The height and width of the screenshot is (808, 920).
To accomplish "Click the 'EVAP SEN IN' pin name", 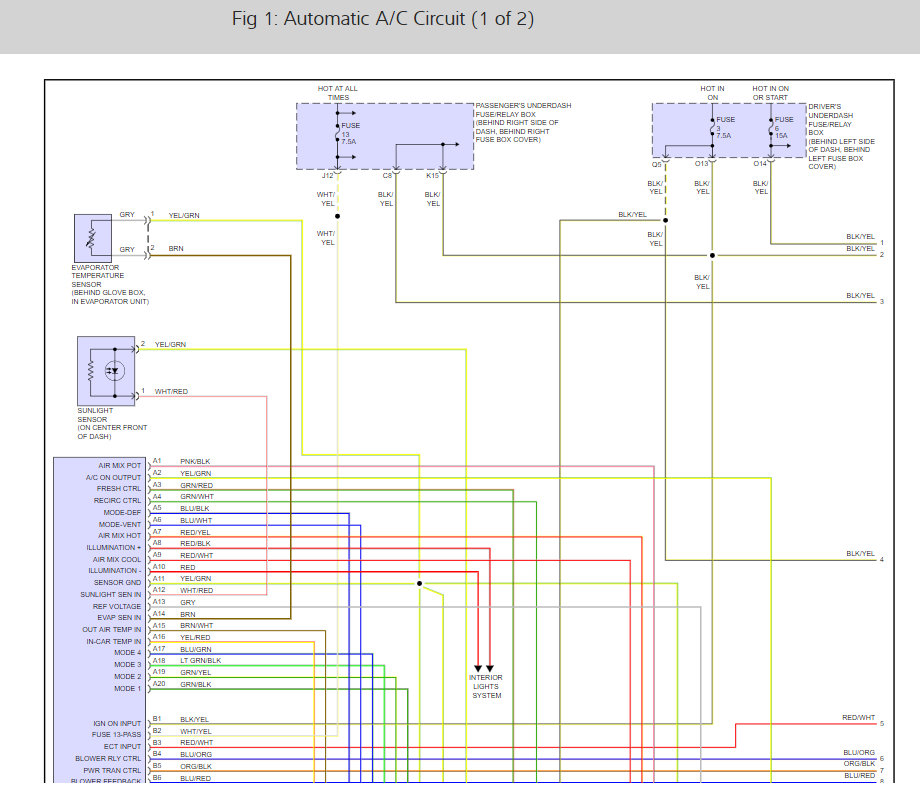I will [120, 618].
